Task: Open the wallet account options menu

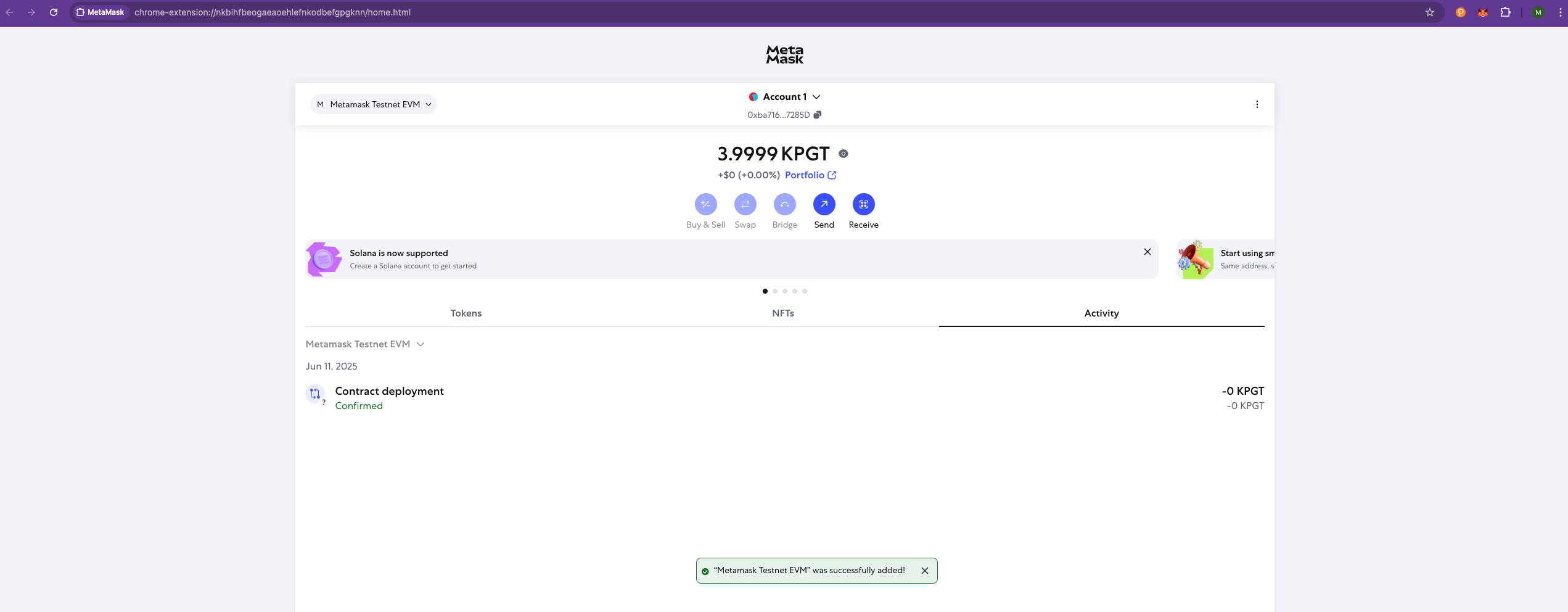Action: coord(1257,104)
